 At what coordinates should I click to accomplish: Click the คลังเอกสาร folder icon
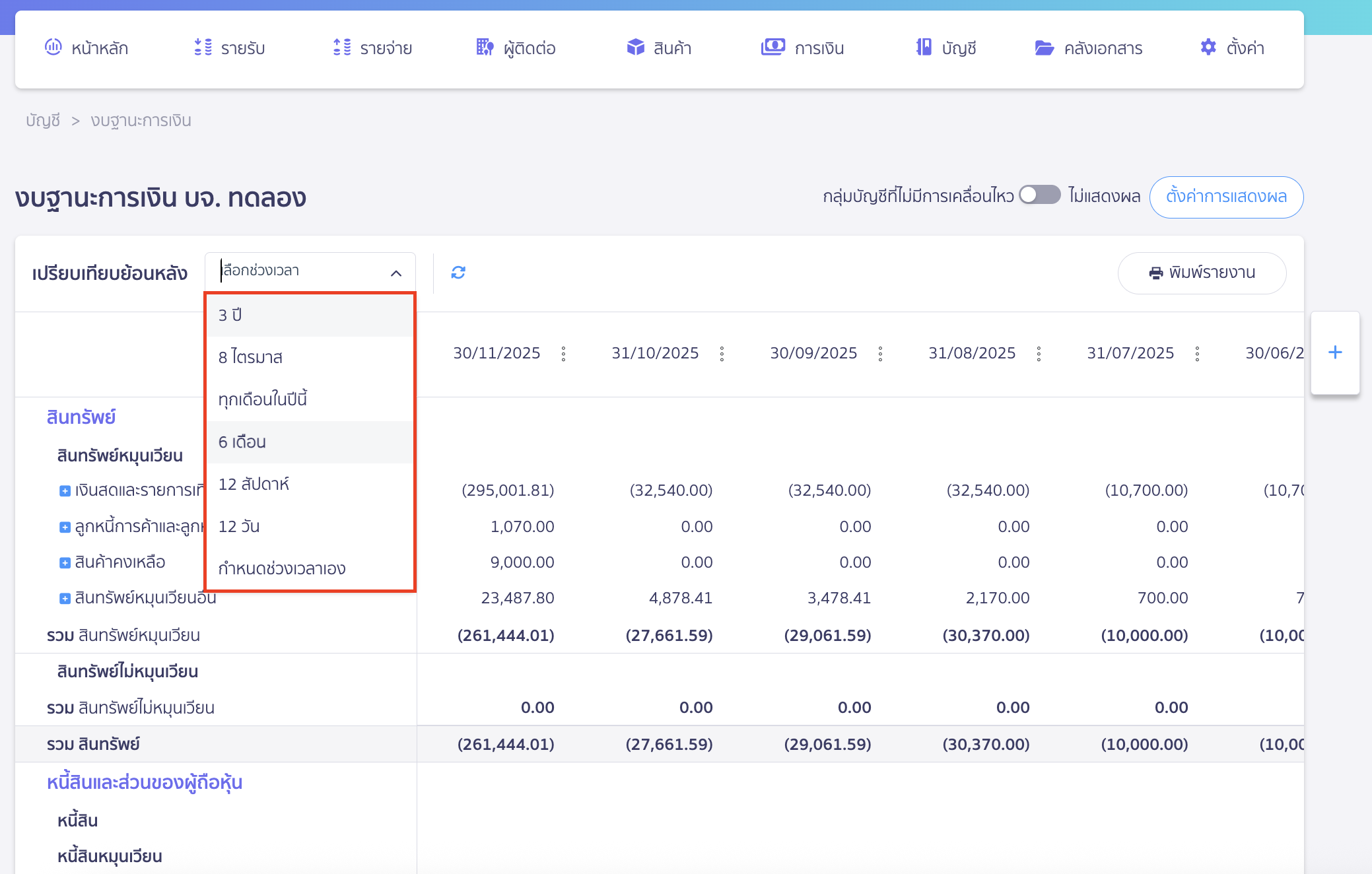coord(1044,48)
